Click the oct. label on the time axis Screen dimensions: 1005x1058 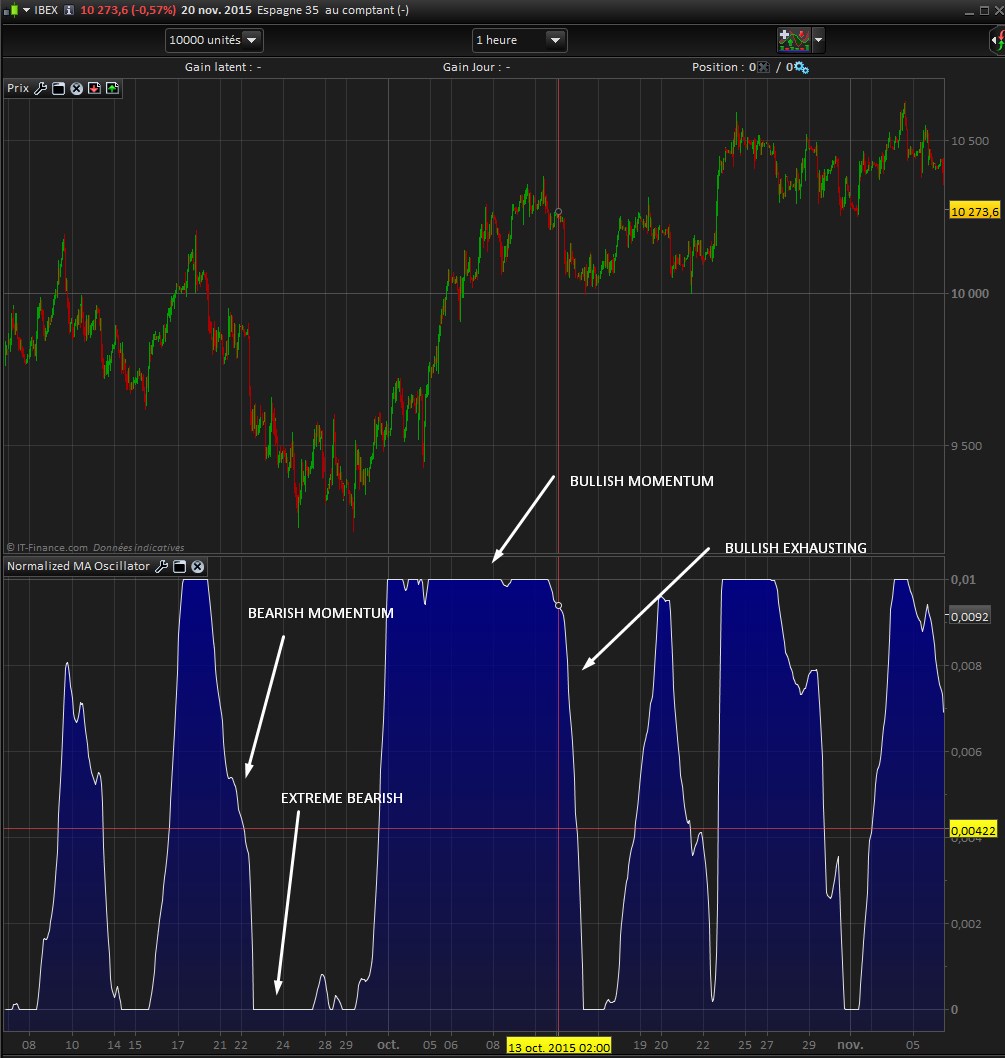[388, 1045]
